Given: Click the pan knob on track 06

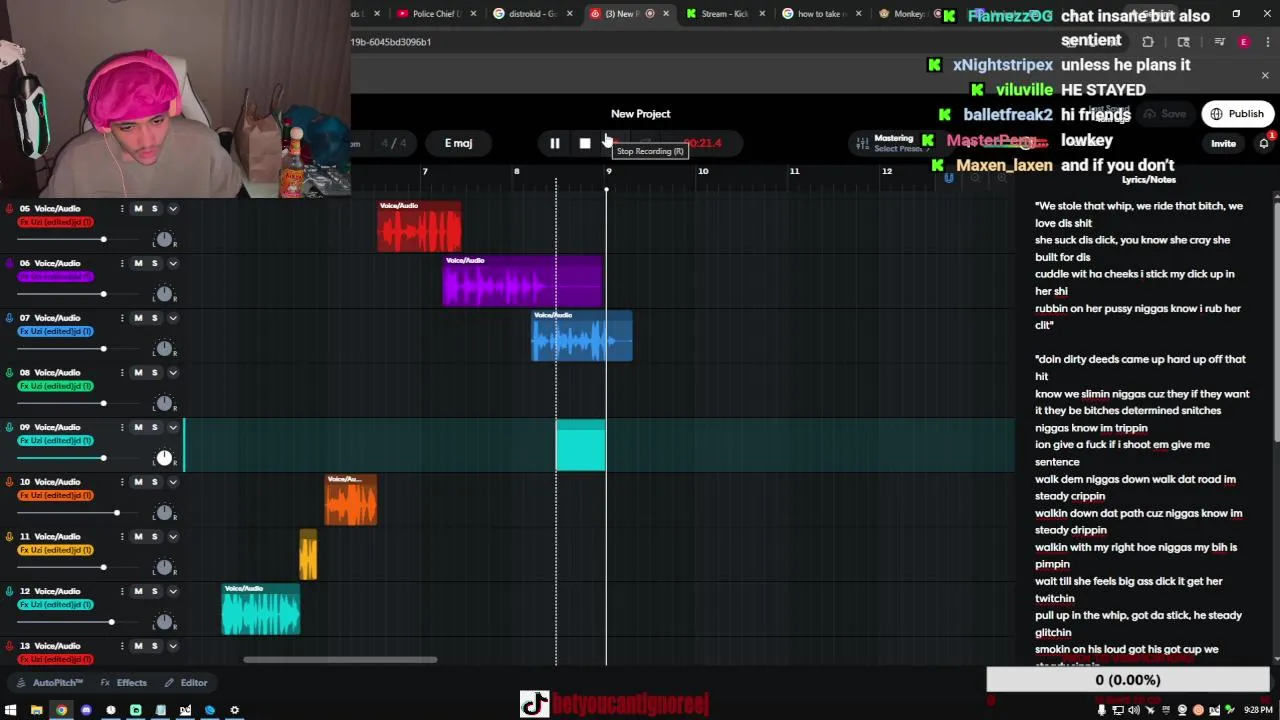Looking at the screenshot, I should [165, 294].
